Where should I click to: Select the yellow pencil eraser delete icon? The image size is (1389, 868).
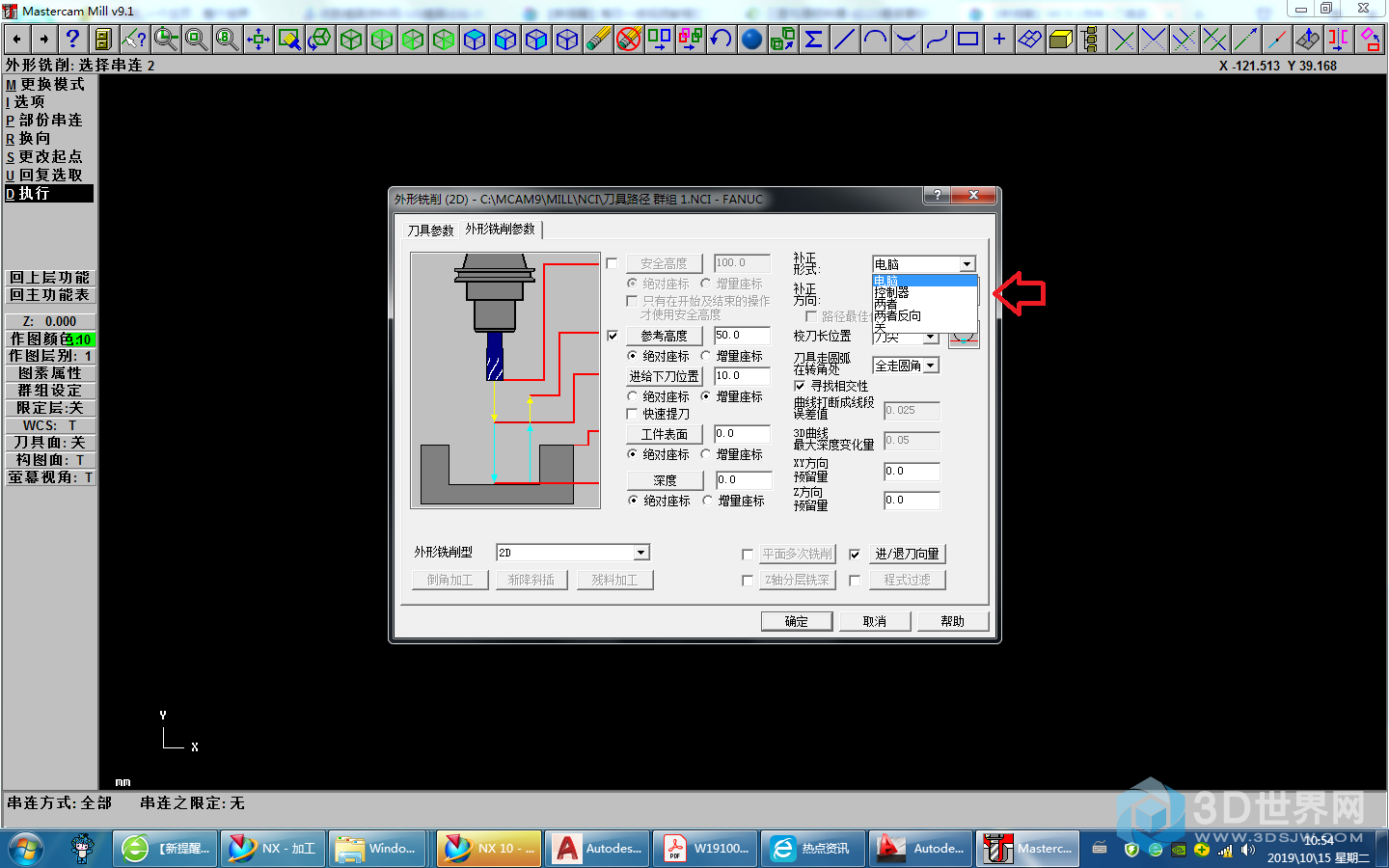tap(598, 40)
